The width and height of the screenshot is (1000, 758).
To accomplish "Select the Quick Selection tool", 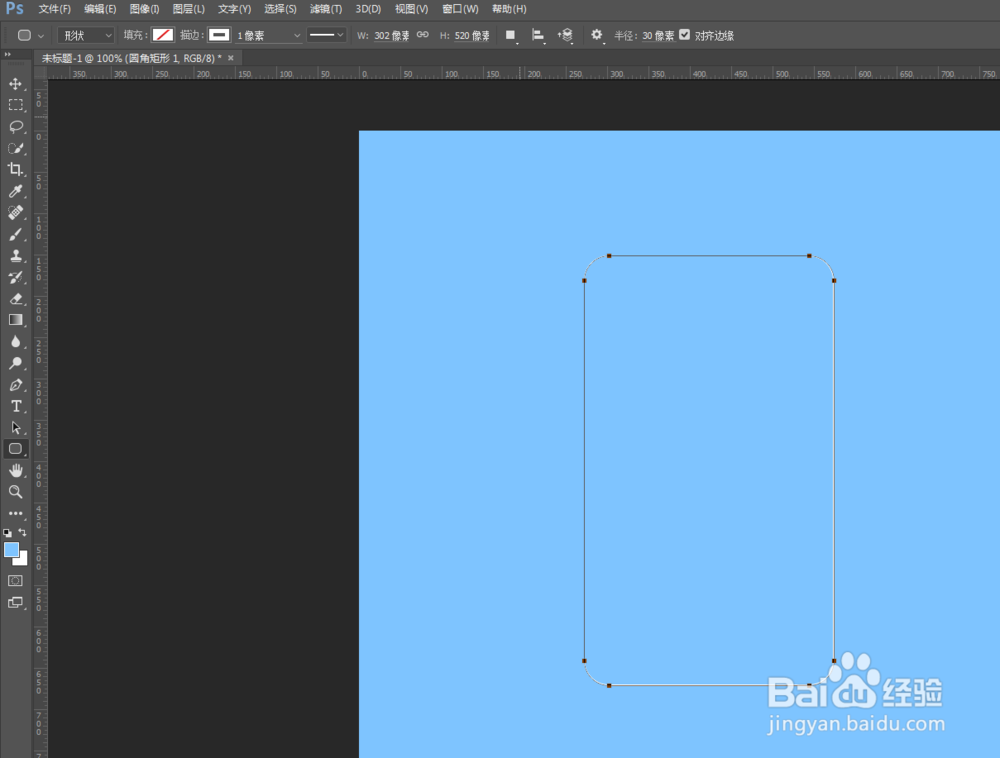I will (x=15, y=148).
